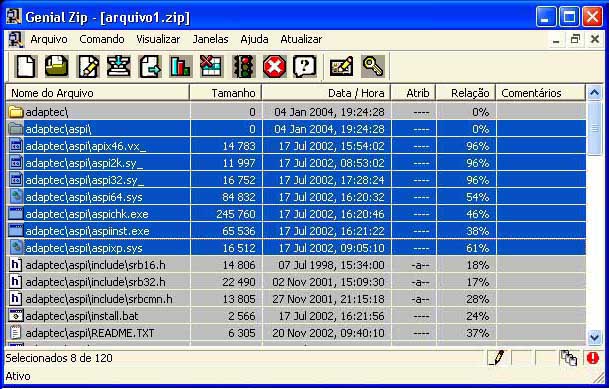Open the Ajuda menu
This screenshot has width=609, height=389.
point(254,39)
